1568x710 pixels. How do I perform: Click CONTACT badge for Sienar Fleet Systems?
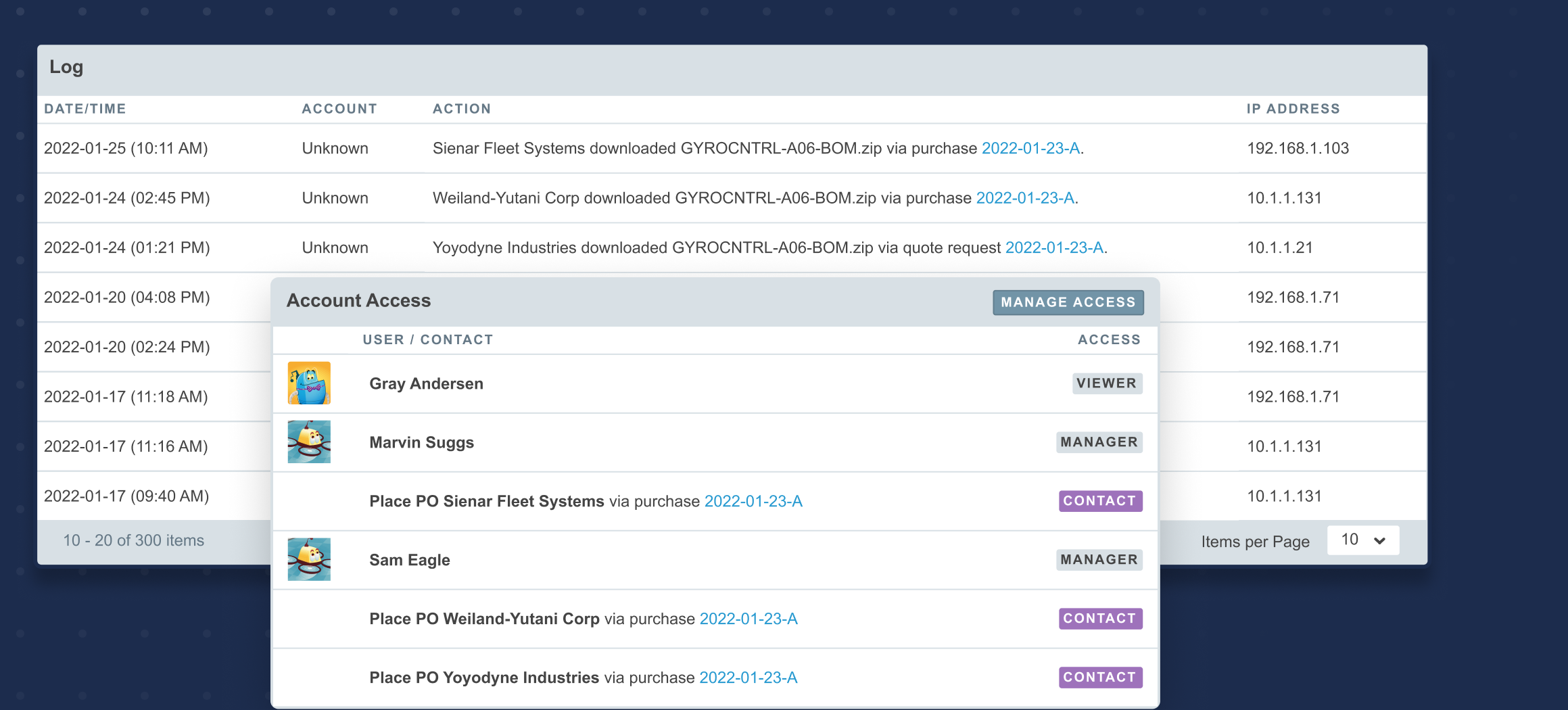1100,501
